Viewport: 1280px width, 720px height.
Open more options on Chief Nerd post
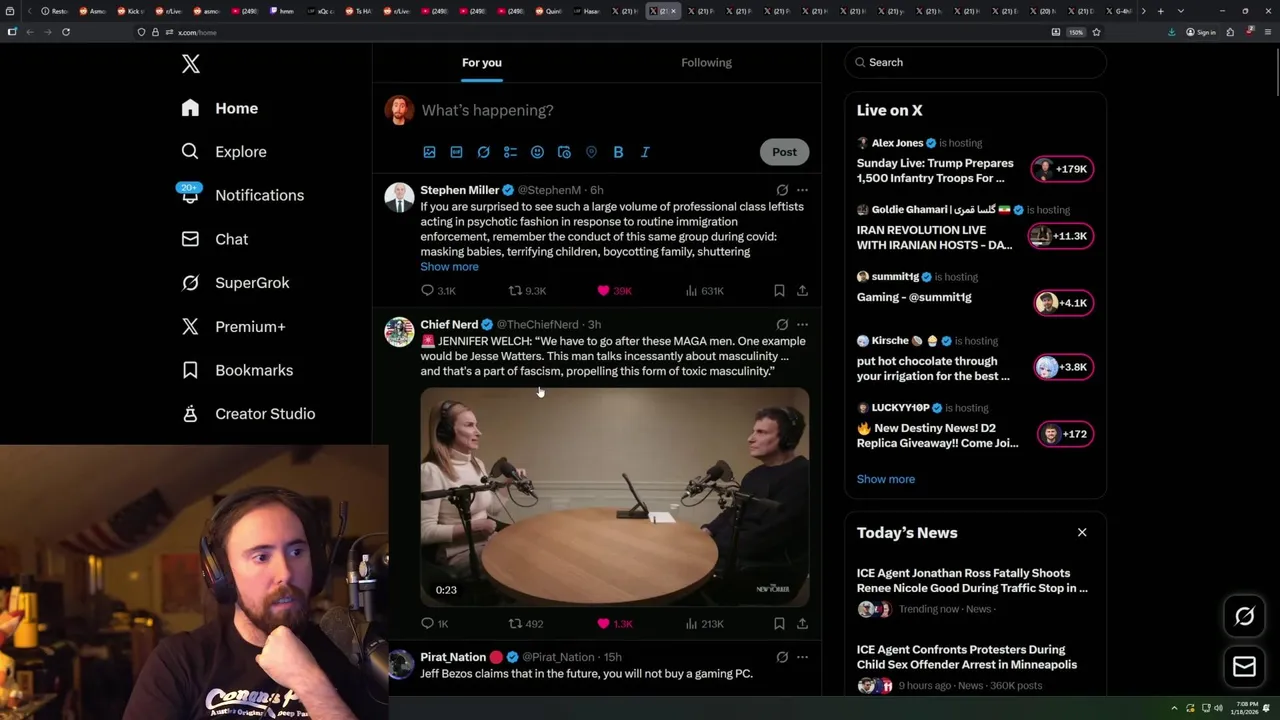point(802,325)
